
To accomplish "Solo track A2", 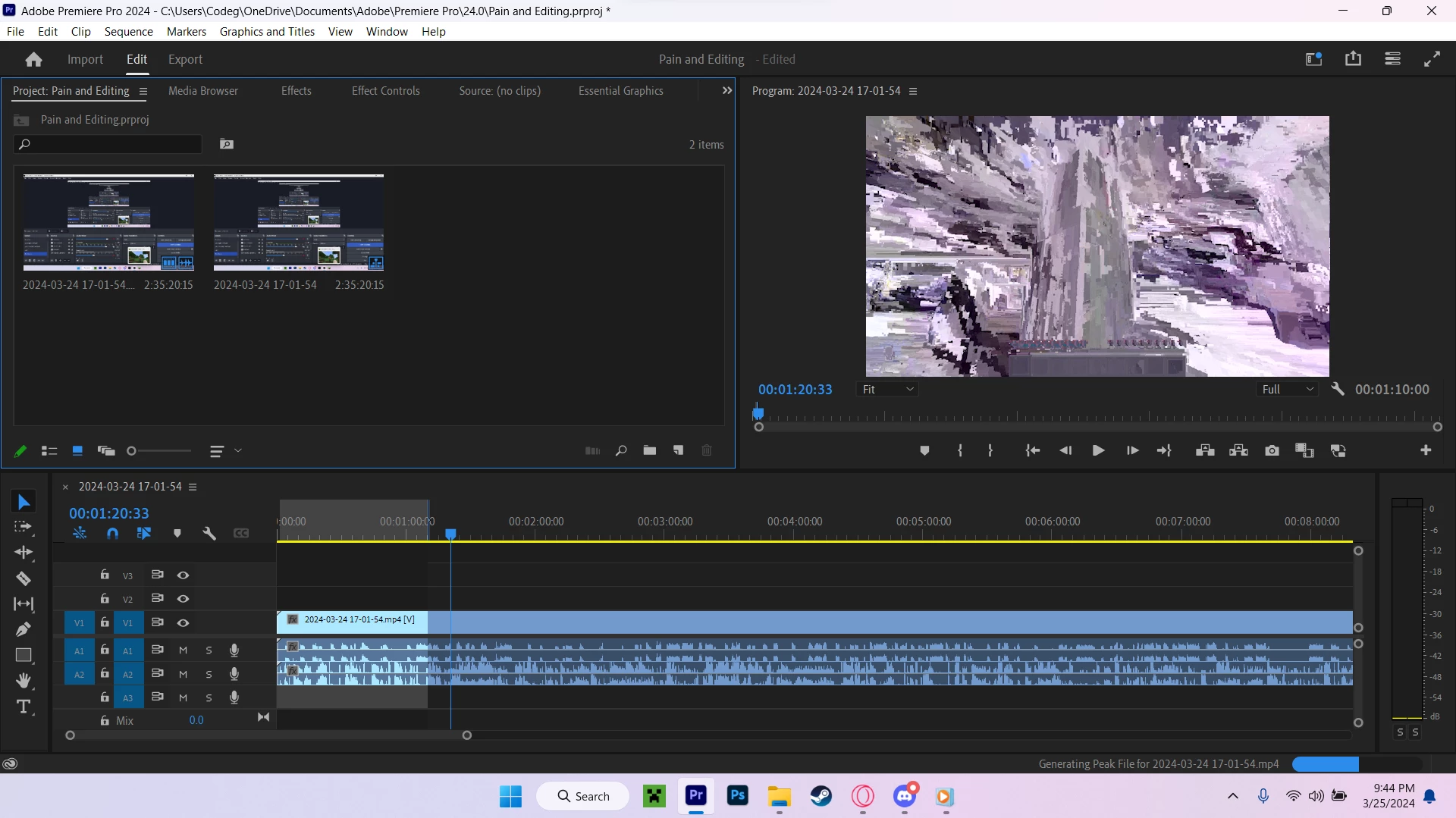I will coord(209,675).
